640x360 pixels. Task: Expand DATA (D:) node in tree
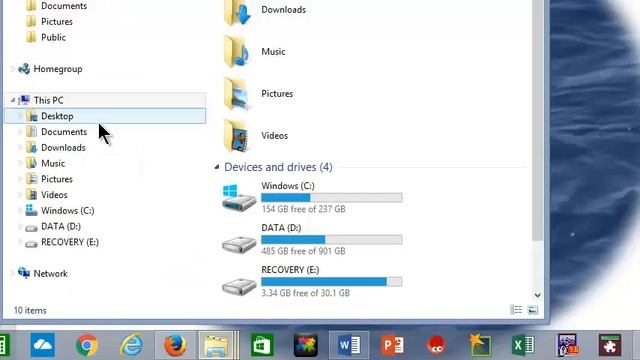click(20, 227)
